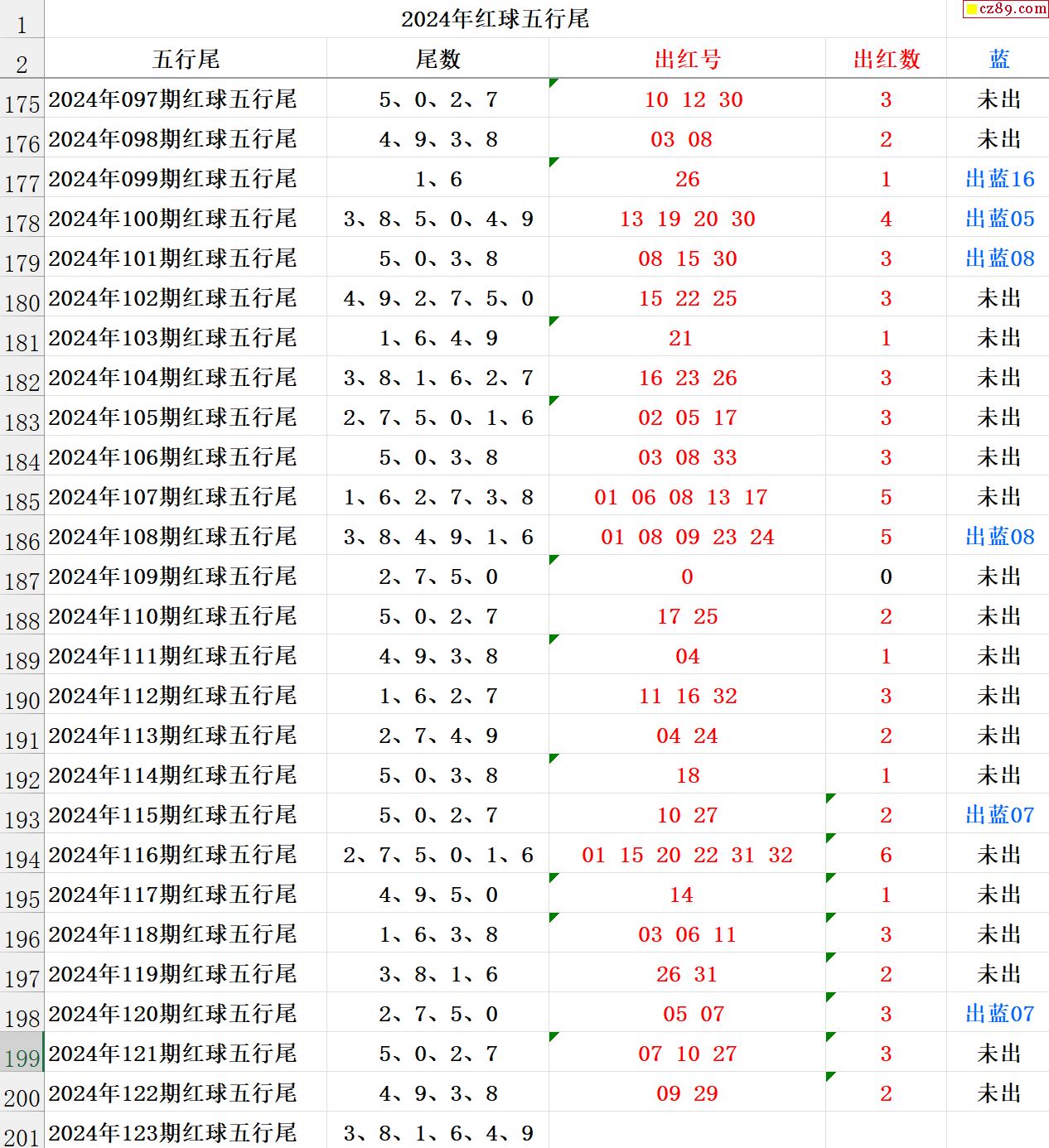Click the red 出红号 header cell
This screenshot has height=1148, width=1049.
687,60
